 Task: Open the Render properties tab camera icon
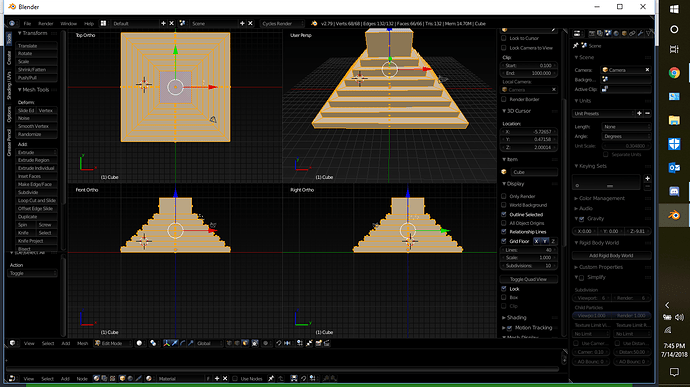click(592, 33)
